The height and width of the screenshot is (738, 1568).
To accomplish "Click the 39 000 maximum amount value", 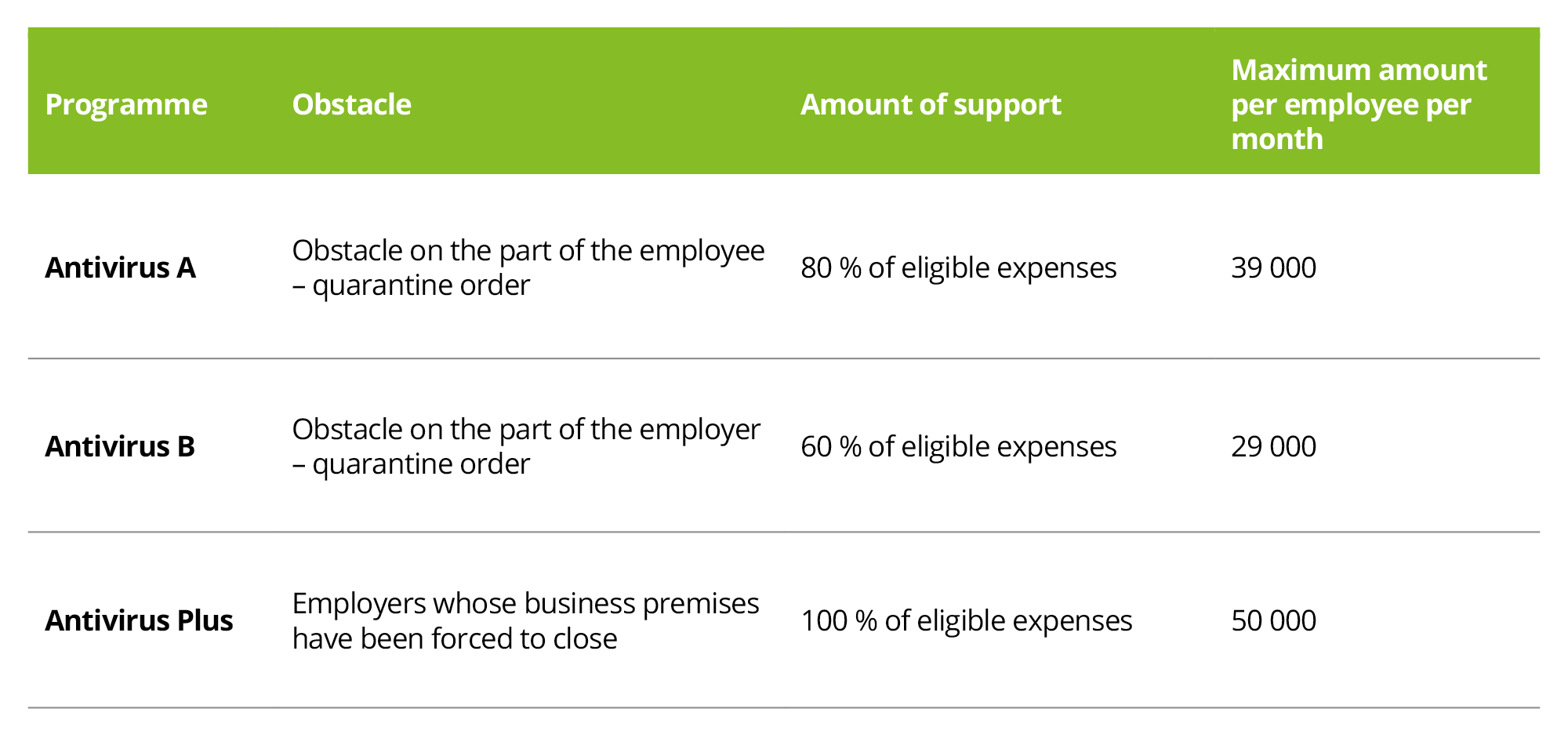I will point(1273,268).
